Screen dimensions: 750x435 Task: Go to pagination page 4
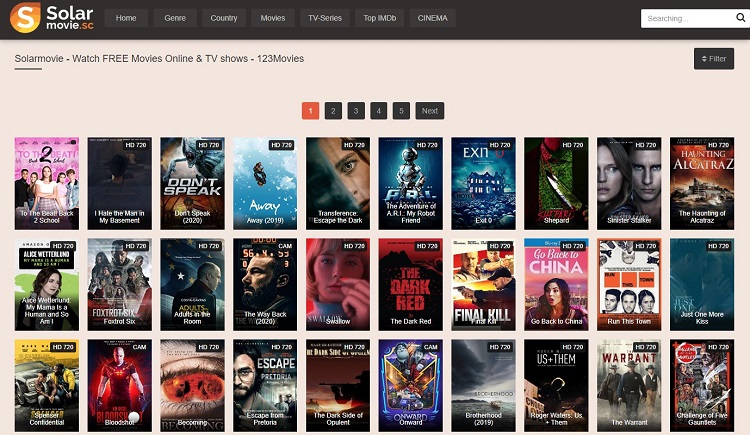[x=378, y=111]
